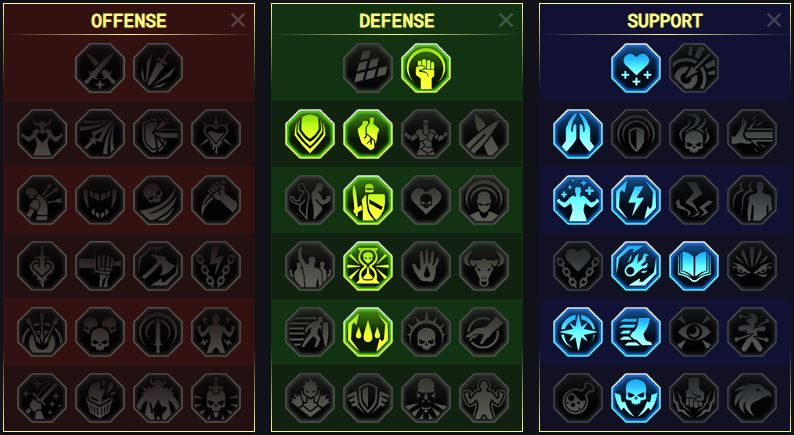Toggle the three flame drops Defense mastery
Screen dimensions: 794x435
pos(368,332)
